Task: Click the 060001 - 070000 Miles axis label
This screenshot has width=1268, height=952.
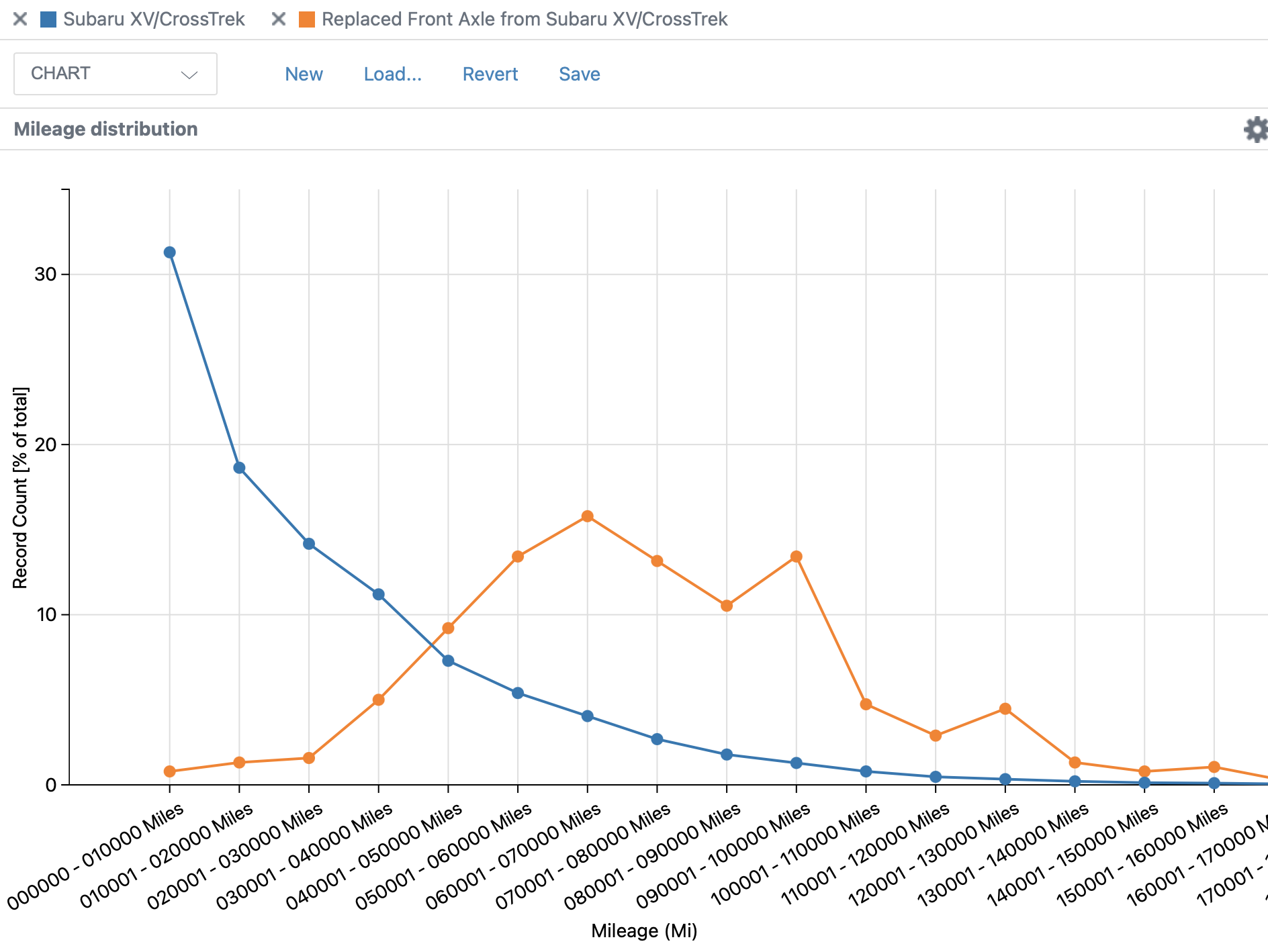Action: pyautogui.click(x=513, y=857)
